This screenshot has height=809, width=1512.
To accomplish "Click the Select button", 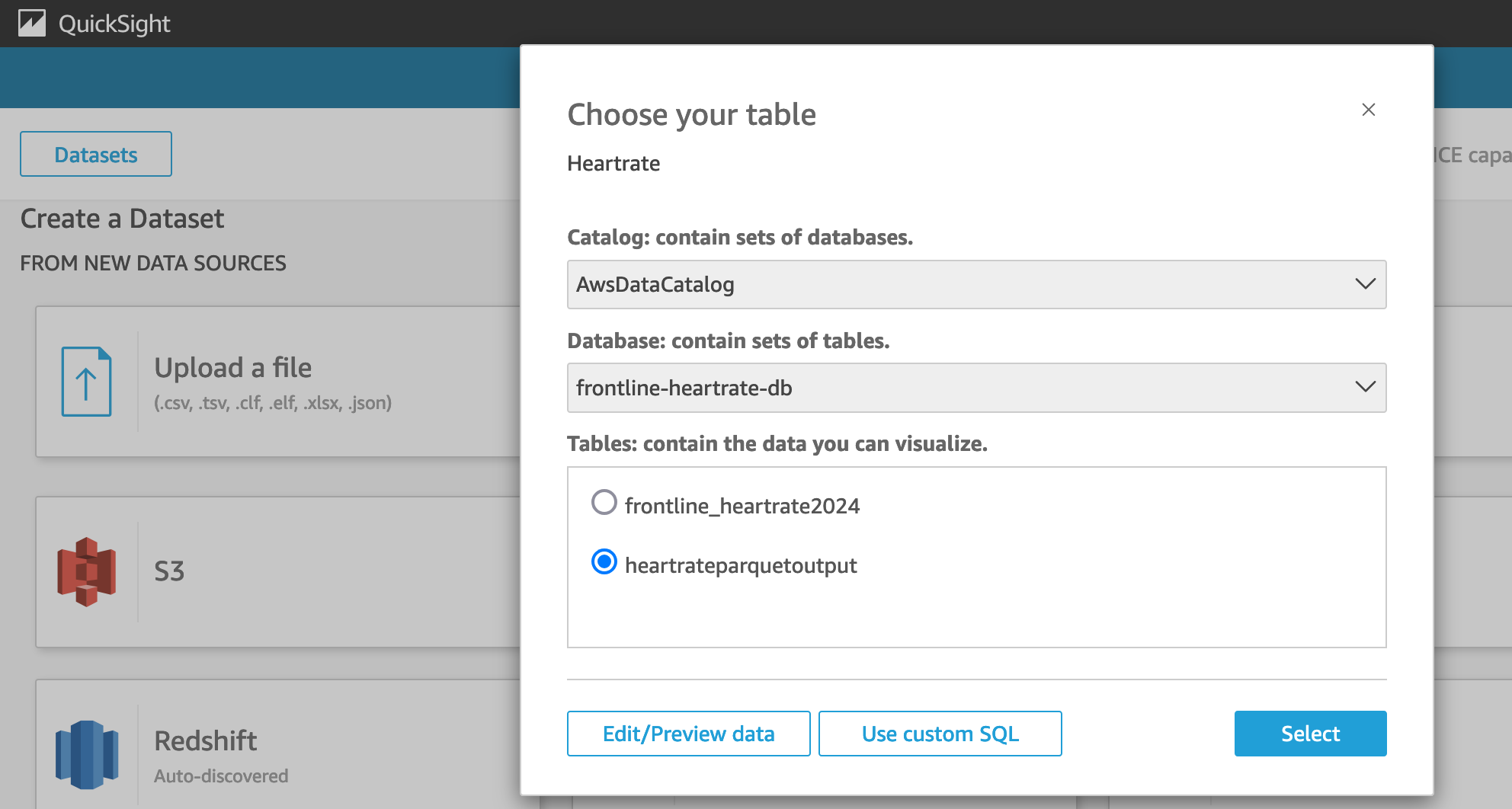I will [x=1311, y=734].
